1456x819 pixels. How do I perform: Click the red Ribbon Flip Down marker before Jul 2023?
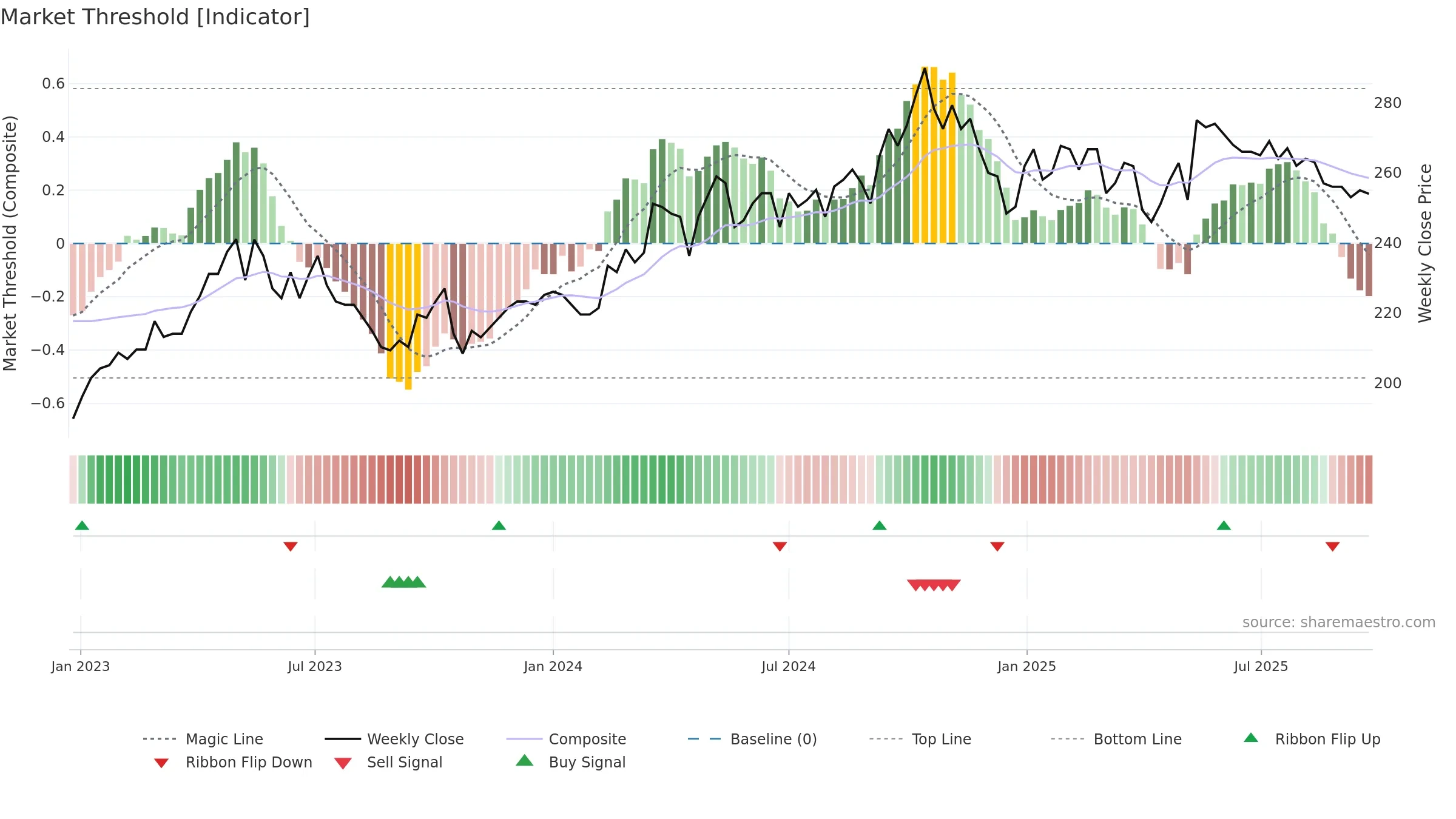pyautogui.click(x=291, y=547)
